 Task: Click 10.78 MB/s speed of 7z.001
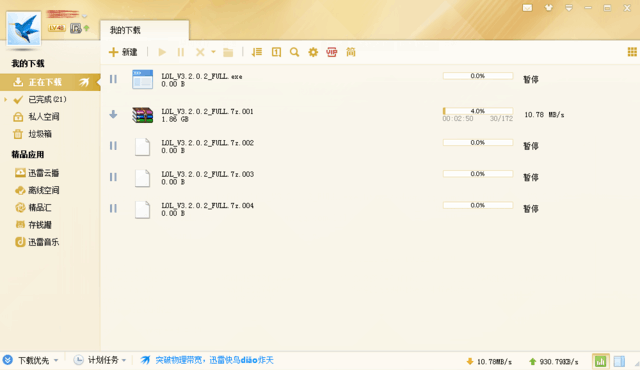click(544, 115)
